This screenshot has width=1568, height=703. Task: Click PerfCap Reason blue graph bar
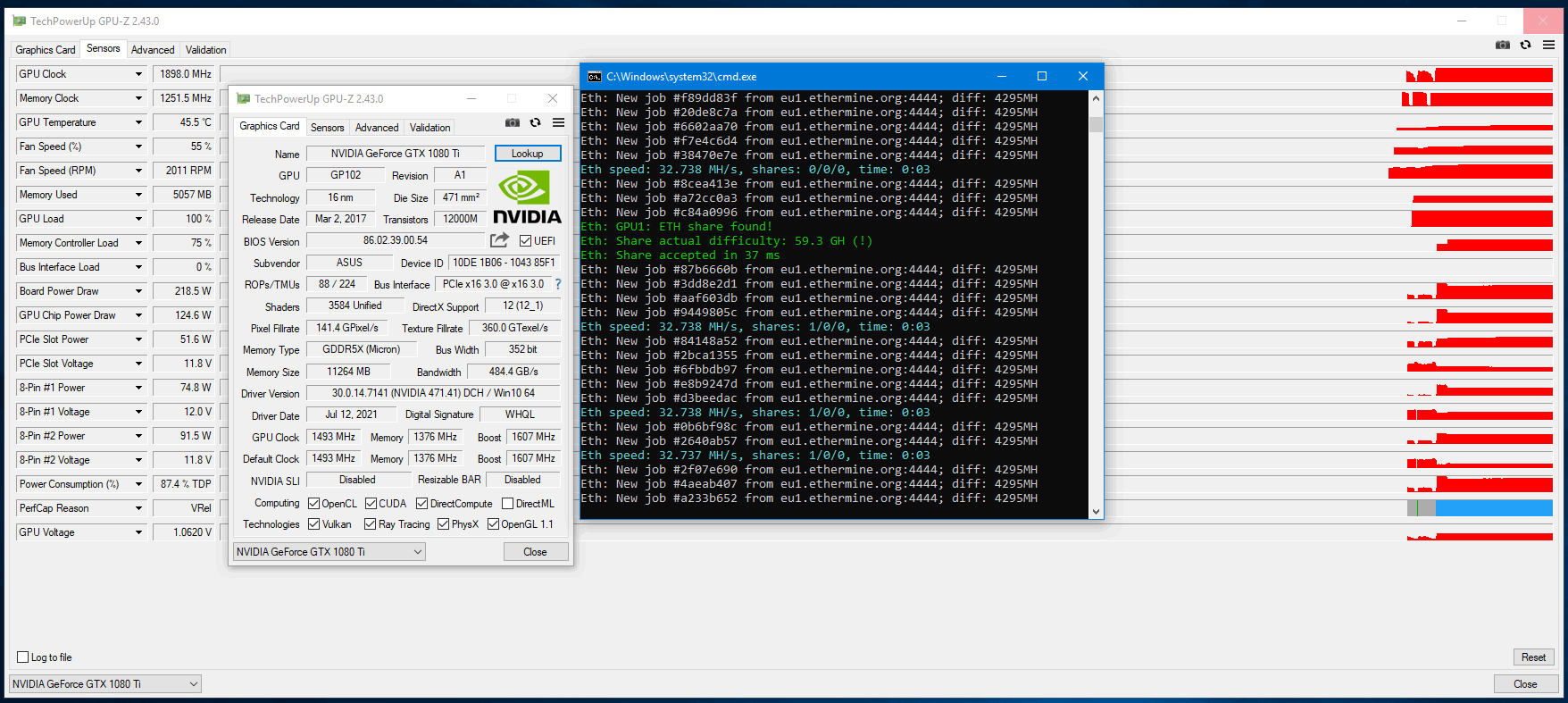[1494, 508]
